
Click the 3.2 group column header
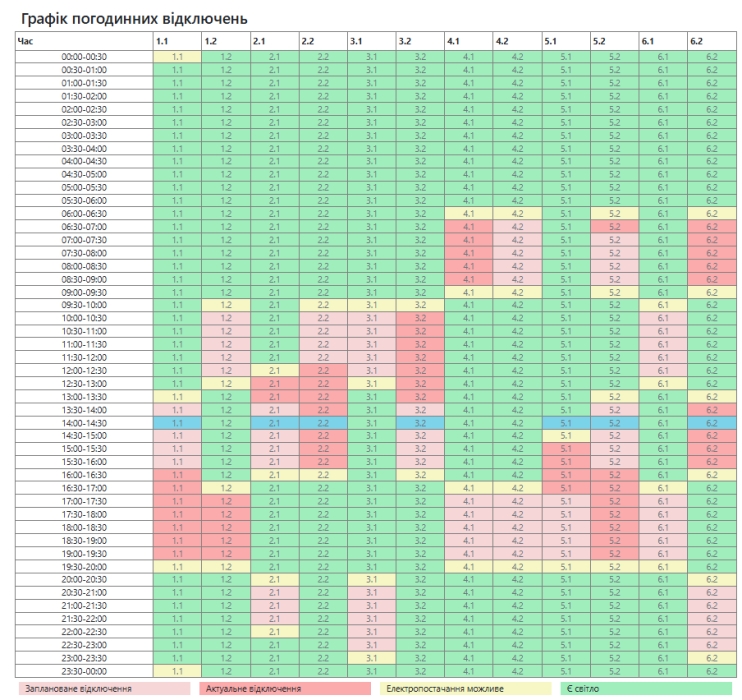coord(418,43)
